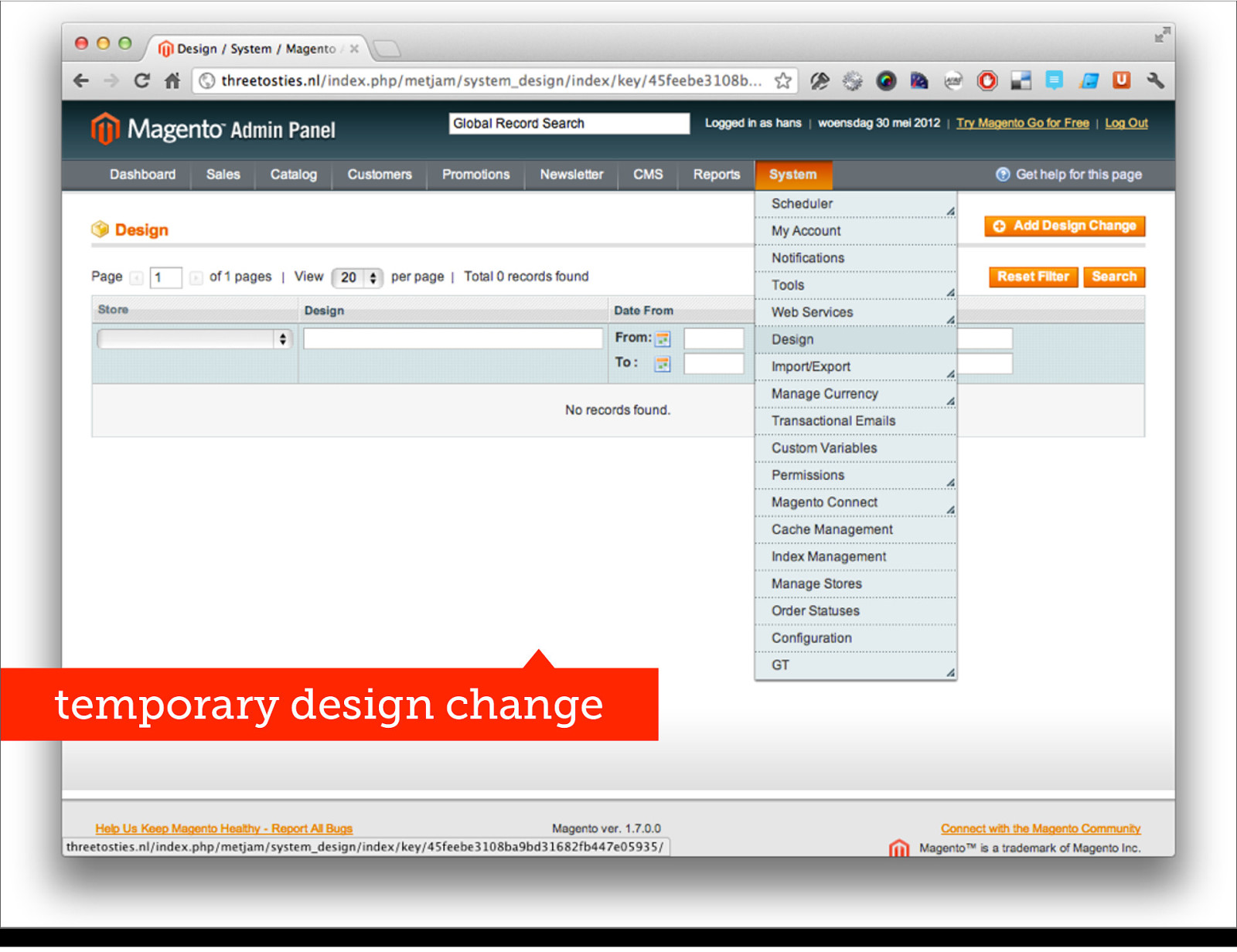
Task: Open a new browser tab
Action: 387,49
